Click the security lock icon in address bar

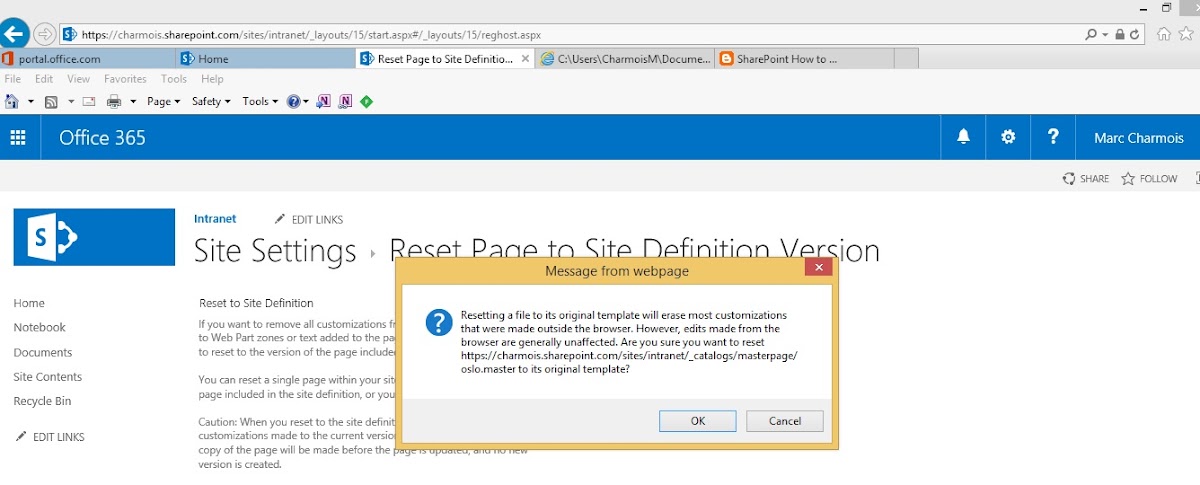[x=1121, y=34]
